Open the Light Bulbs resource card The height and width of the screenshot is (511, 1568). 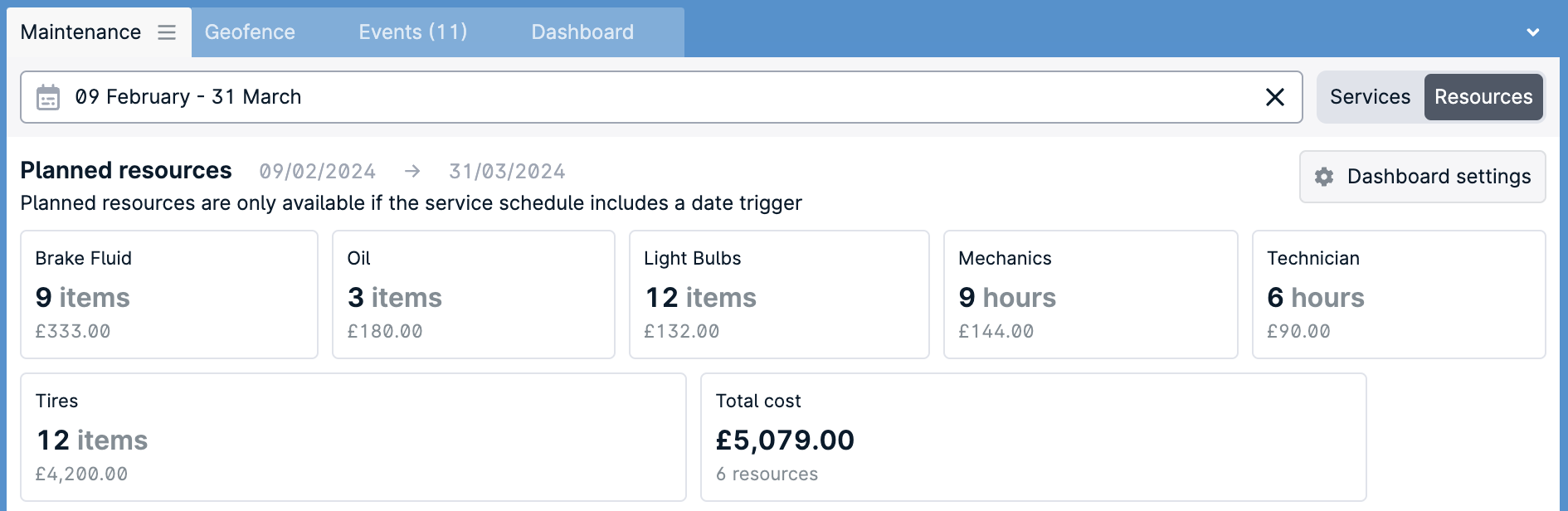(x=779, y=294)
